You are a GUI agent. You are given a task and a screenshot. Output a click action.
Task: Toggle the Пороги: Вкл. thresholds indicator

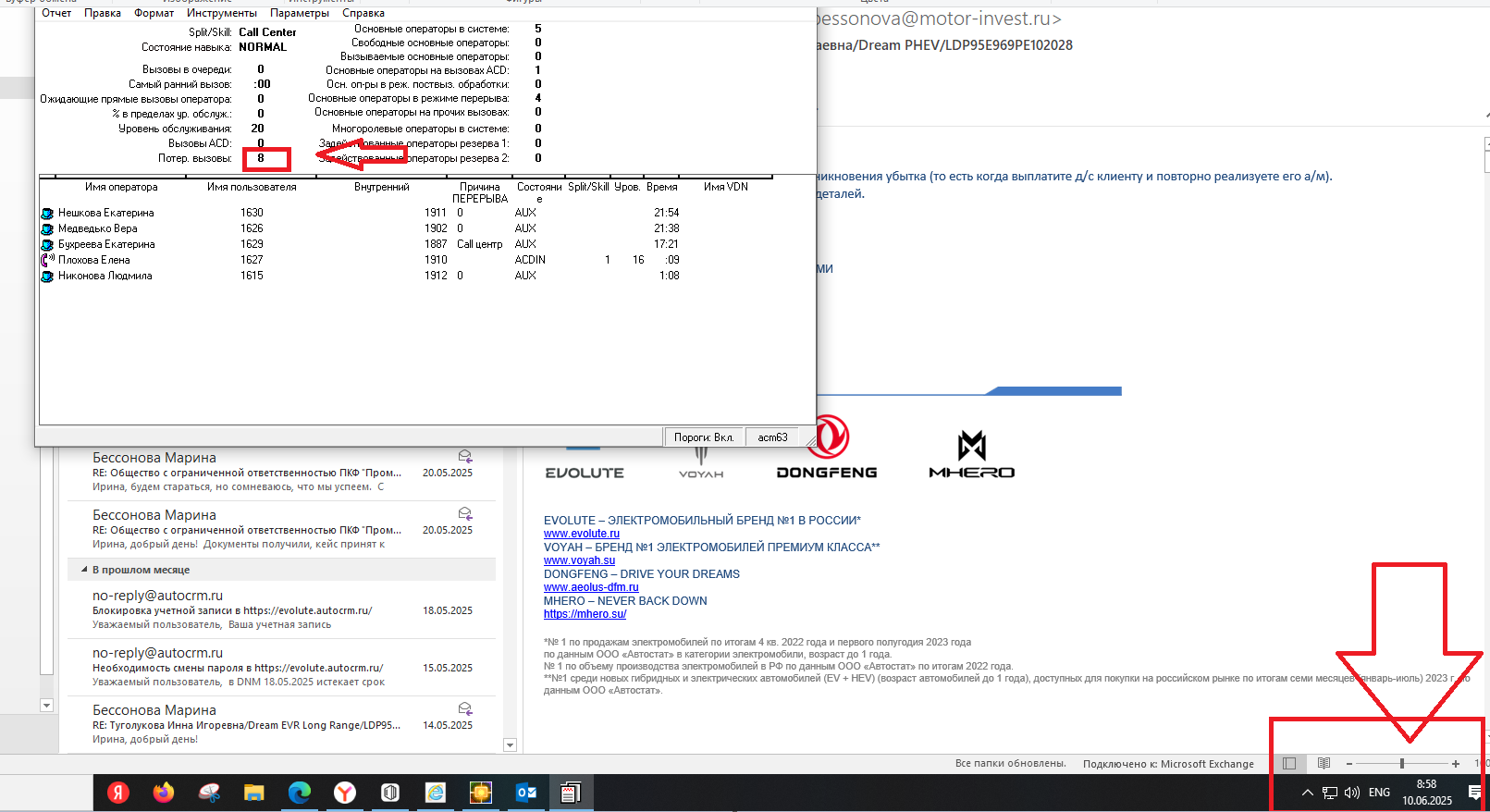click(x=703, y=437)
